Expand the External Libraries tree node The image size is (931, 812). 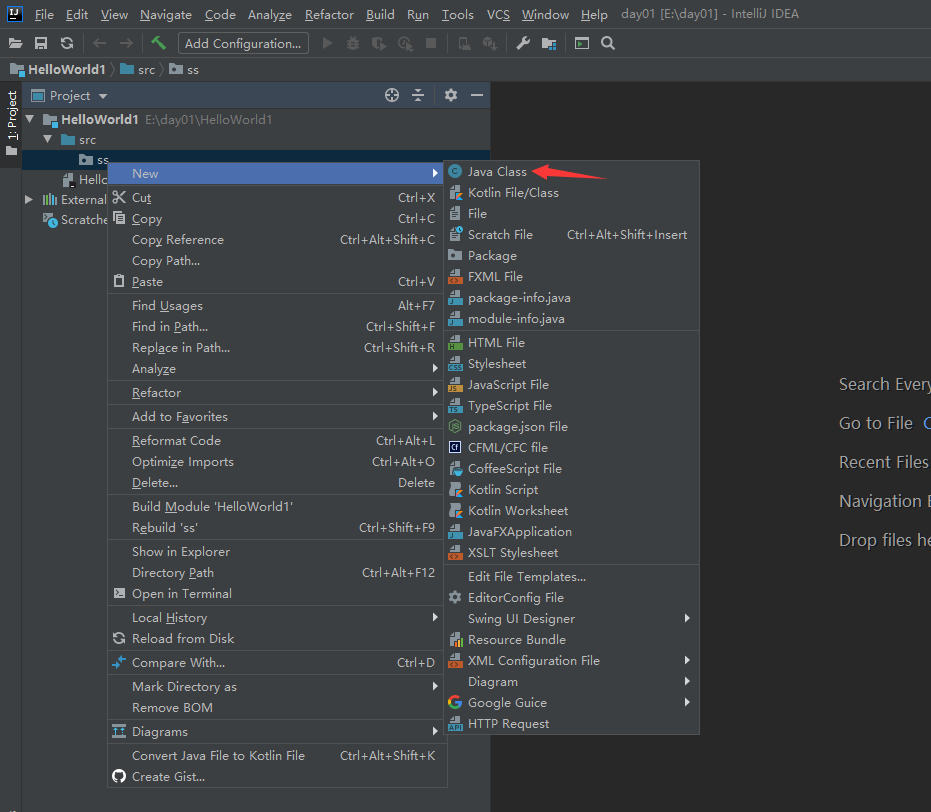click(x=28, y=199)
